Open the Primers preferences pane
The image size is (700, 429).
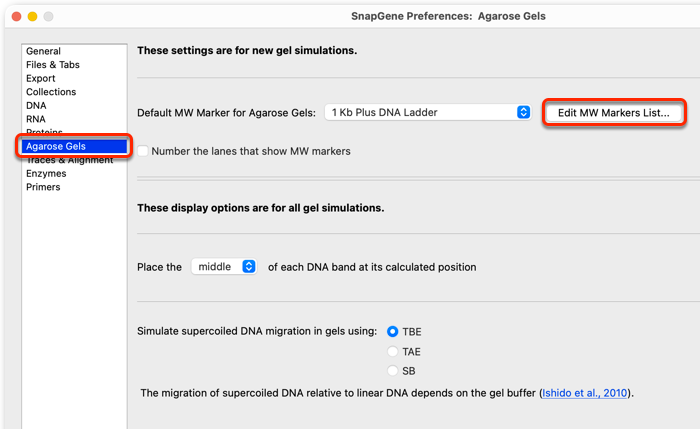pyautogui.click(x=43, y=187)
